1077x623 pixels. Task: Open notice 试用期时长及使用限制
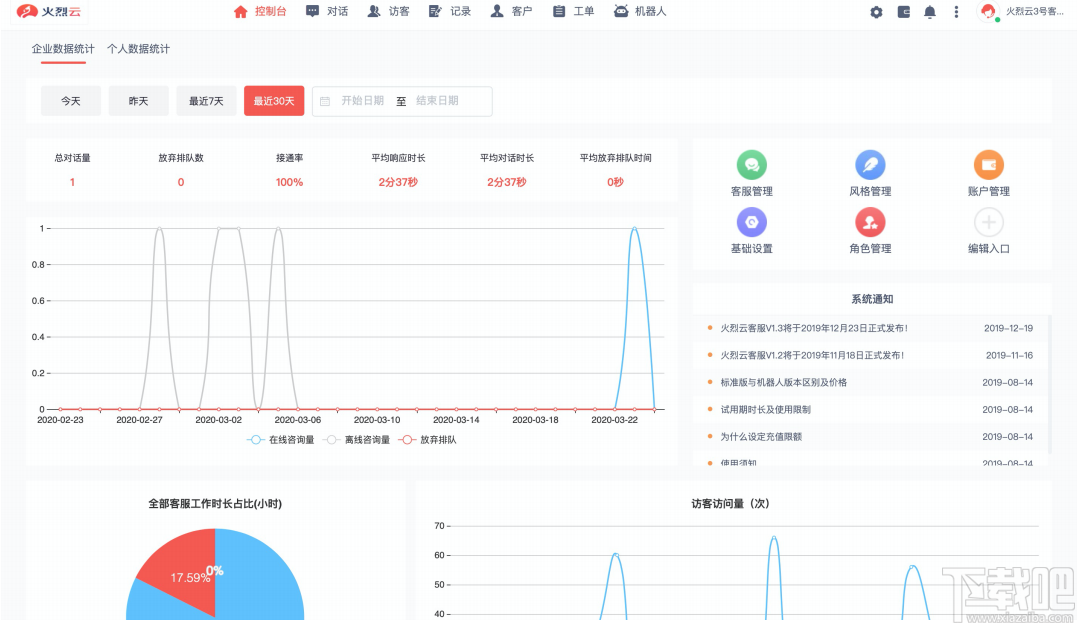(x=765, y=409)
